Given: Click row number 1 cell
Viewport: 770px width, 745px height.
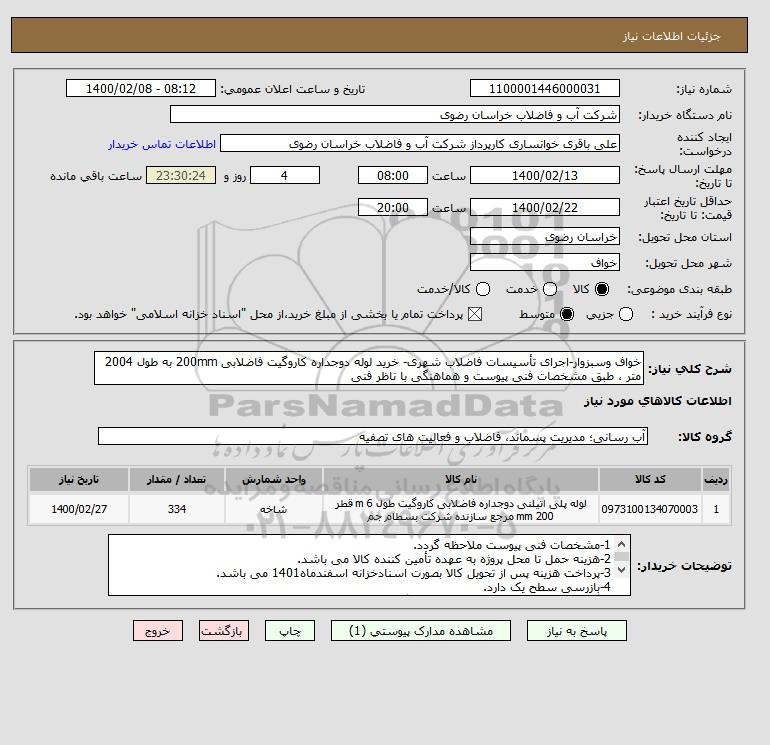Looking at the screenshot, I should (x=716, y=509).
